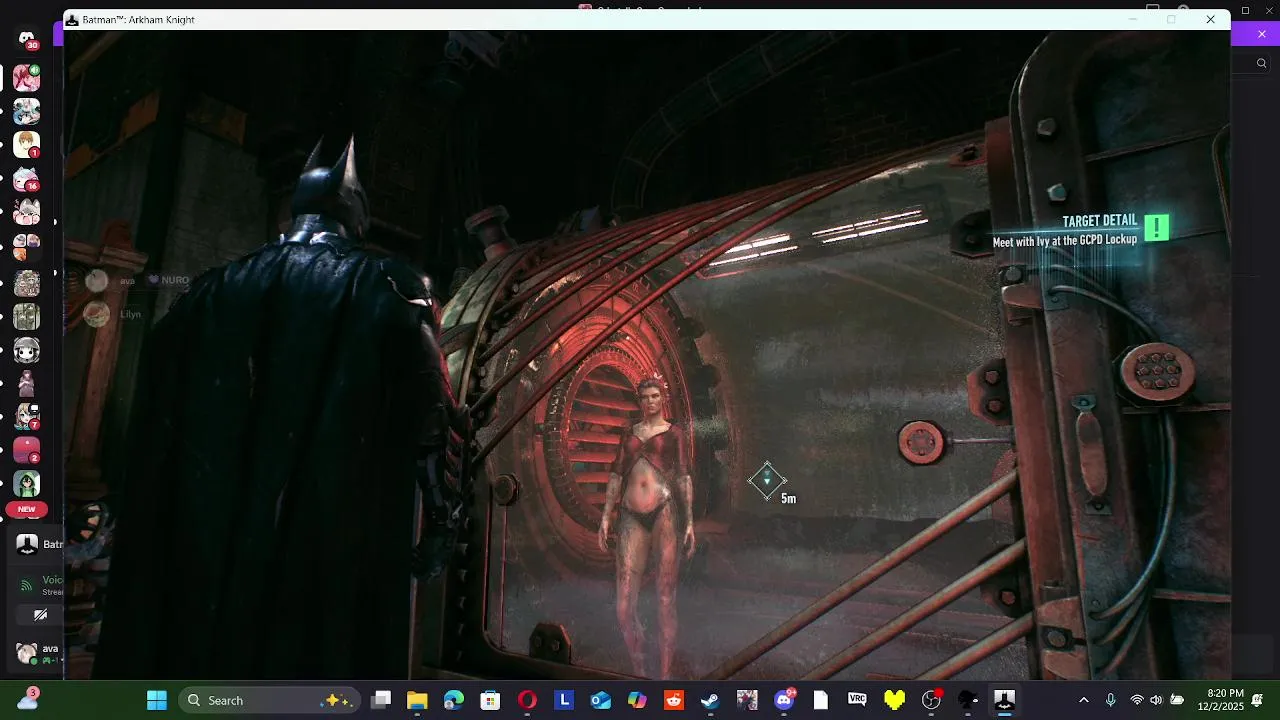Open the Windows Start menu
Image resolution: width=1280 pixels, height=720 pixels.
coord(157,700)
